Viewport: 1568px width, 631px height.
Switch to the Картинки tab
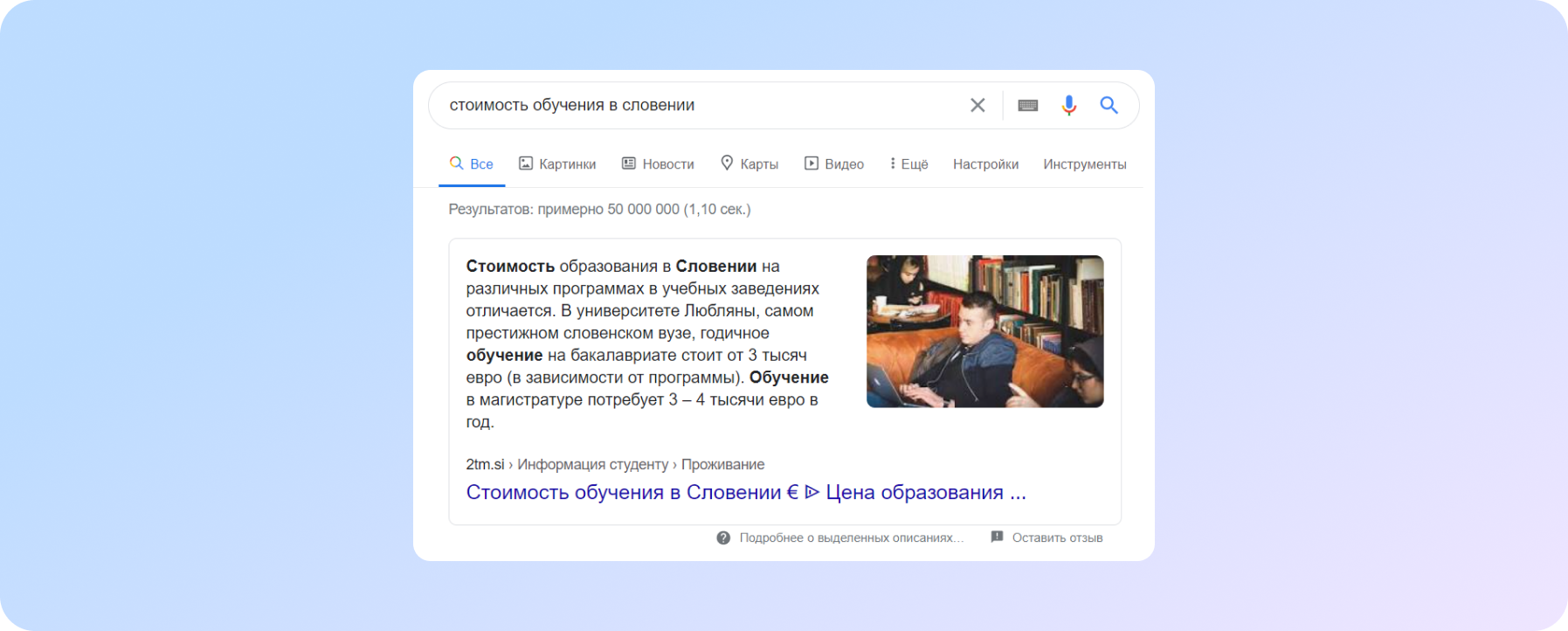click(x=557, y=163)
